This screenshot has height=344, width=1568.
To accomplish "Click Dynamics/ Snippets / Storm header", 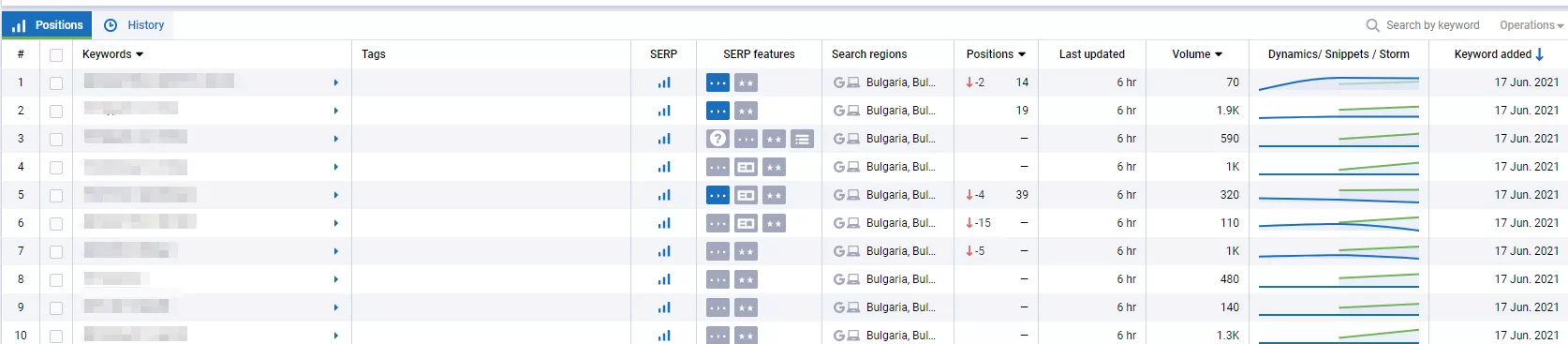I will 1339,54.
